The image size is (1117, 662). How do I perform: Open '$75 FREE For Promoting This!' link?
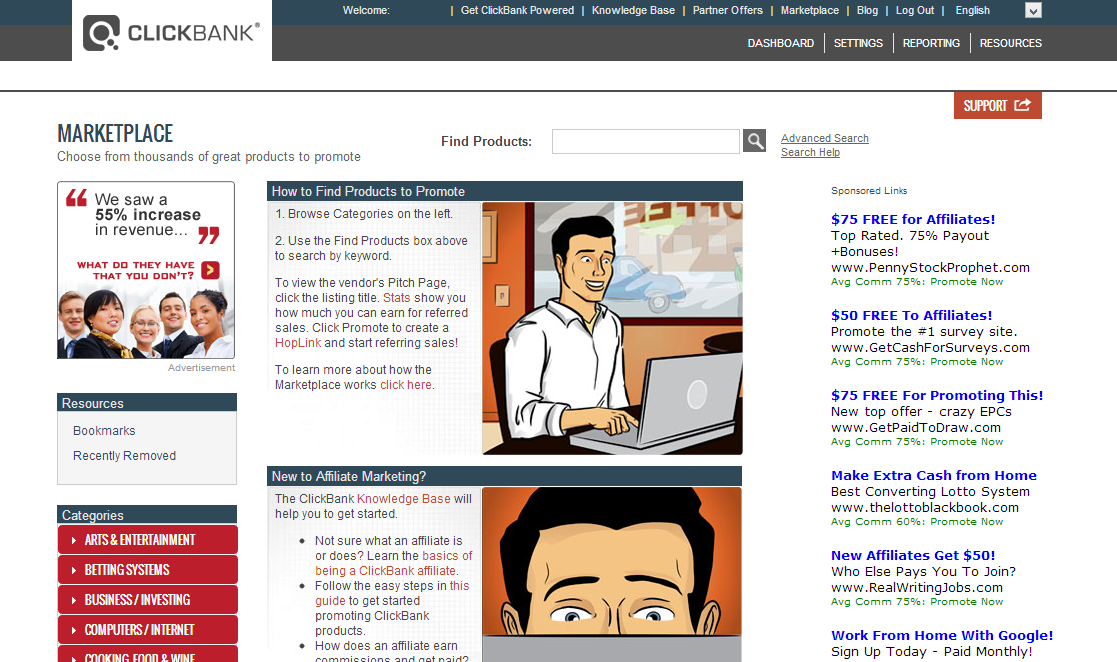pyautogui.click(x=937, y=395)
